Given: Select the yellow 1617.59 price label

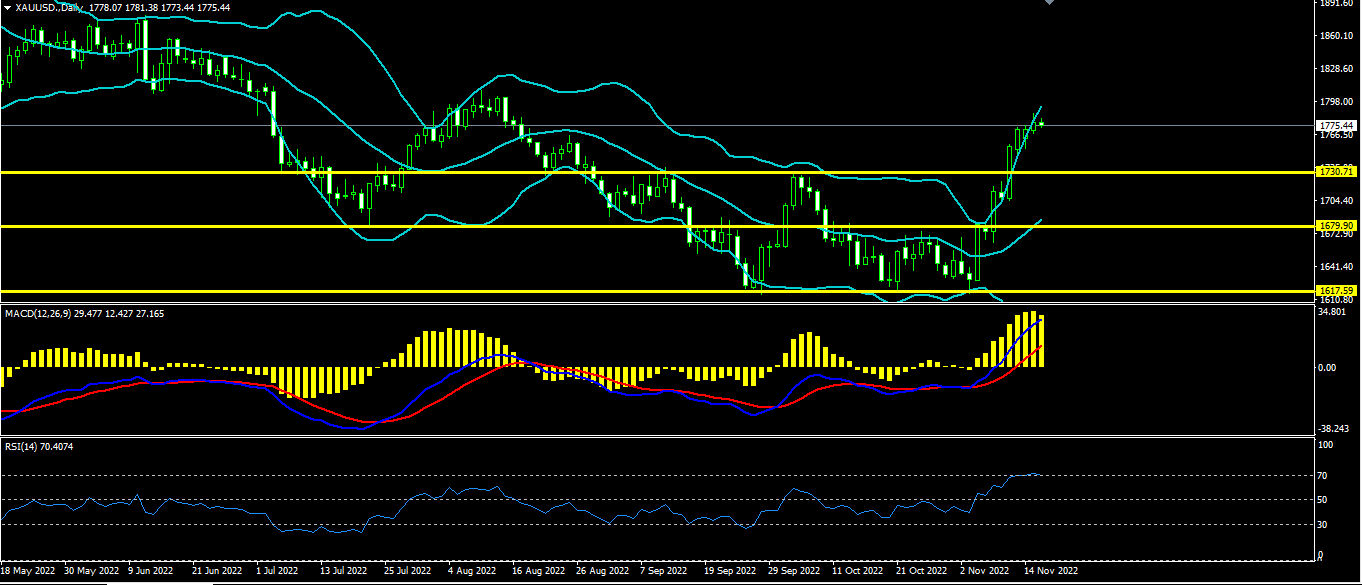Looking at the screenshot, I should point(1336,291).
